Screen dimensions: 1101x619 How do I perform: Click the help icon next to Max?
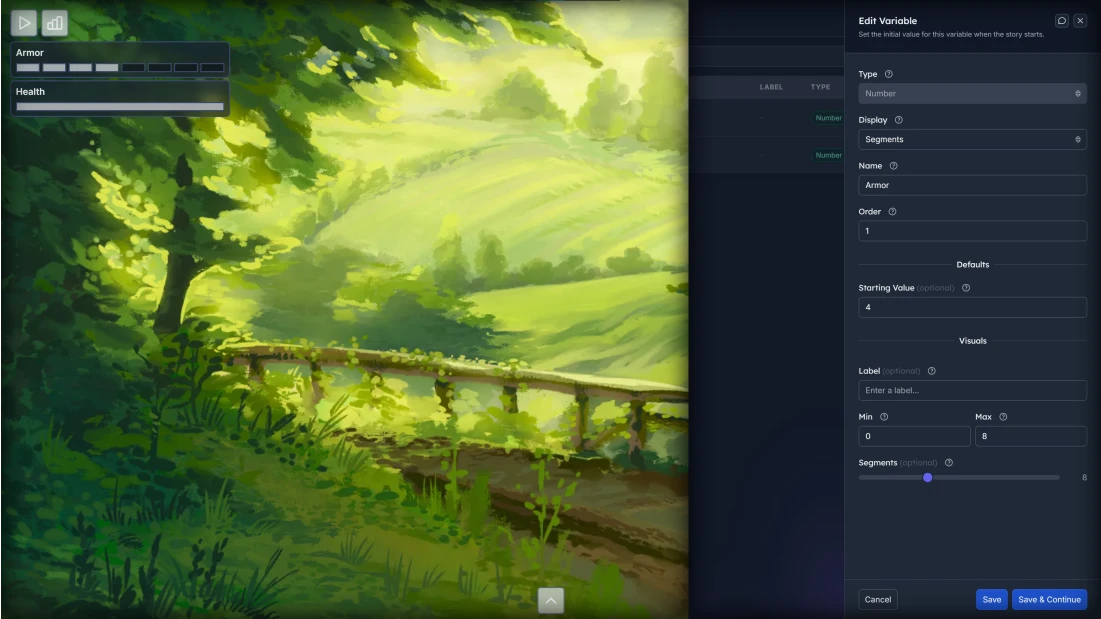coord(1003,417)
